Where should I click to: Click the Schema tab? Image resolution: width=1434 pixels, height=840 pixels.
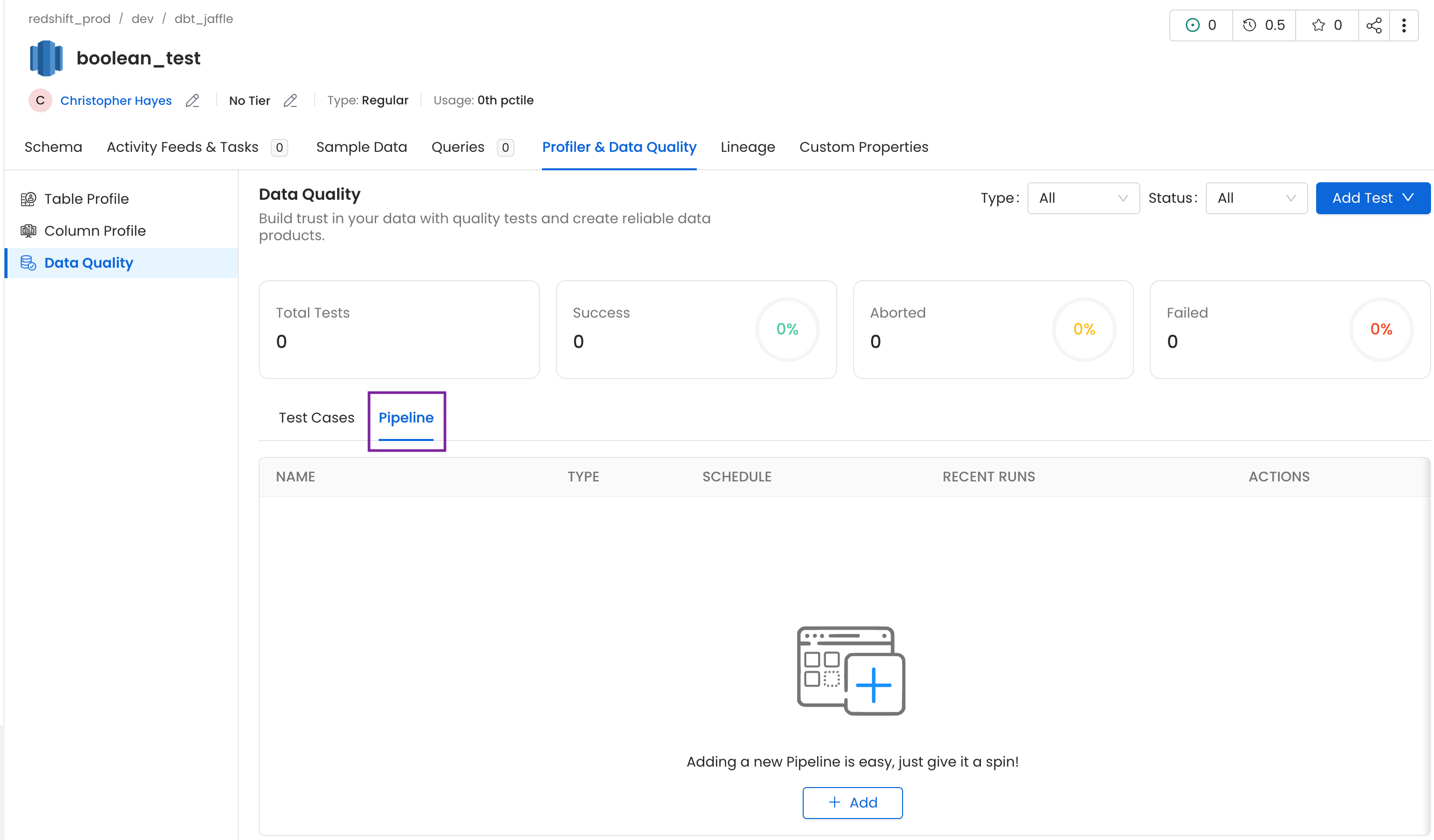click(52, 147)
